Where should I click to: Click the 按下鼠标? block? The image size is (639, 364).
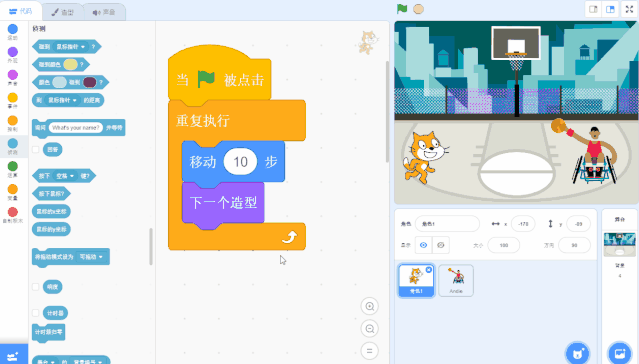(x=51, y=194)
